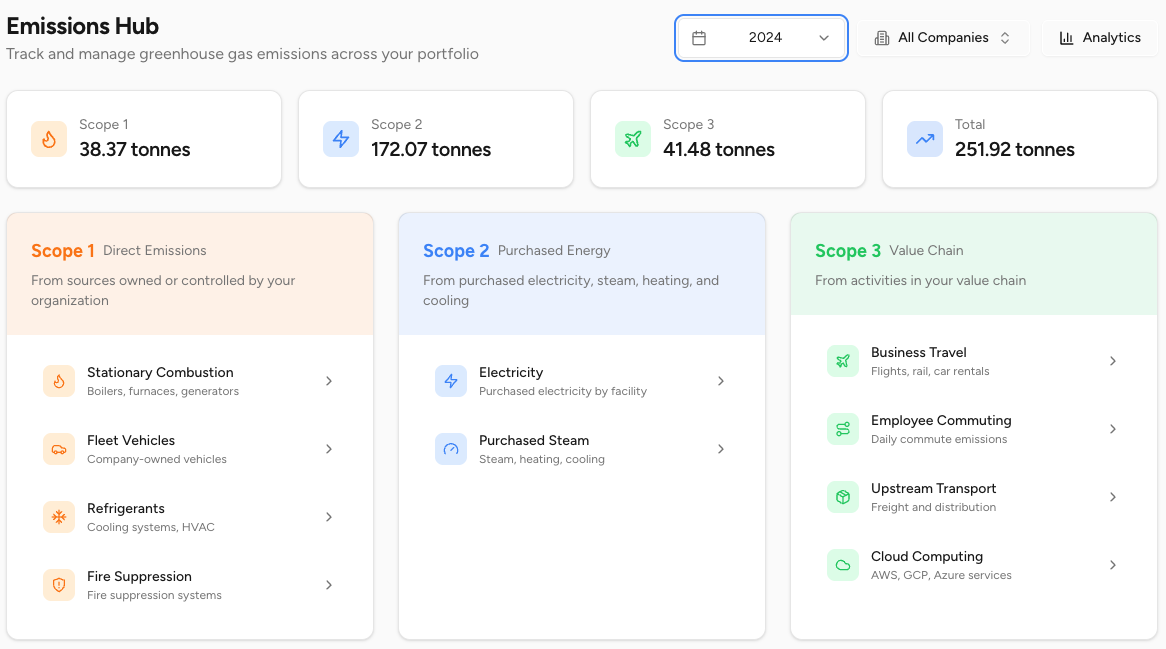1166x649 pixels.
Task: Open the Analytics view
Action: coord(1100,37)
